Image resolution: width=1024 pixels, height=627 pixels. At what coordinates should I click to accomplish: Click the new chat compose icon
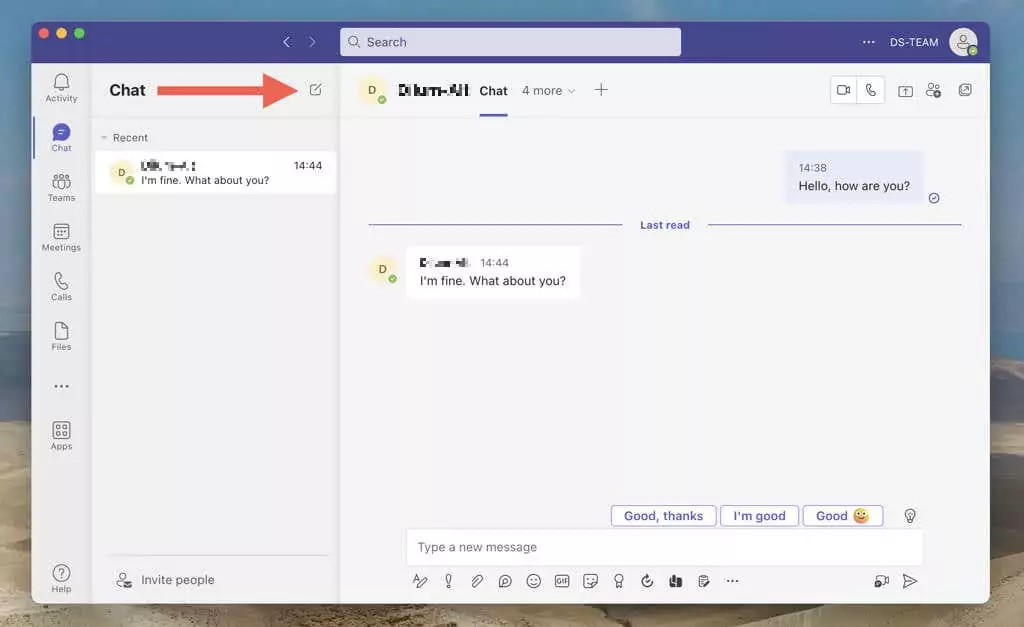[316, 90]
